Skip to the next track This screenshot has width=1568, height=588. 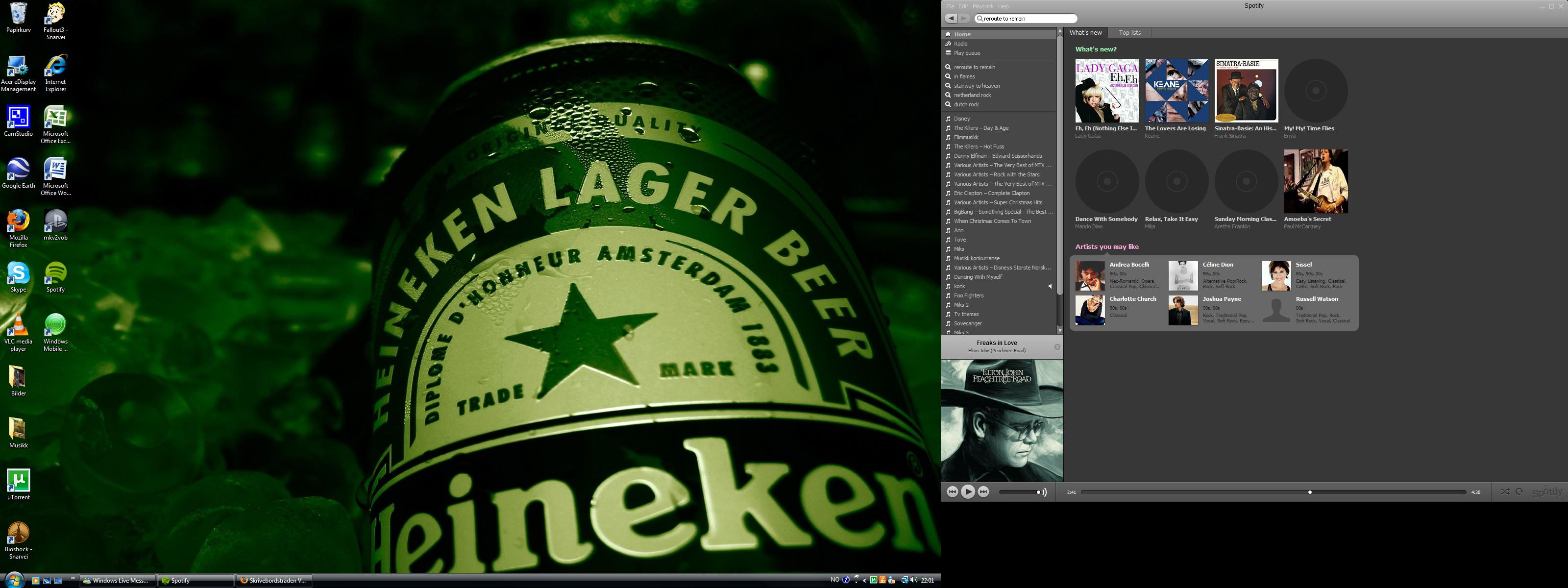pos(983,492)
